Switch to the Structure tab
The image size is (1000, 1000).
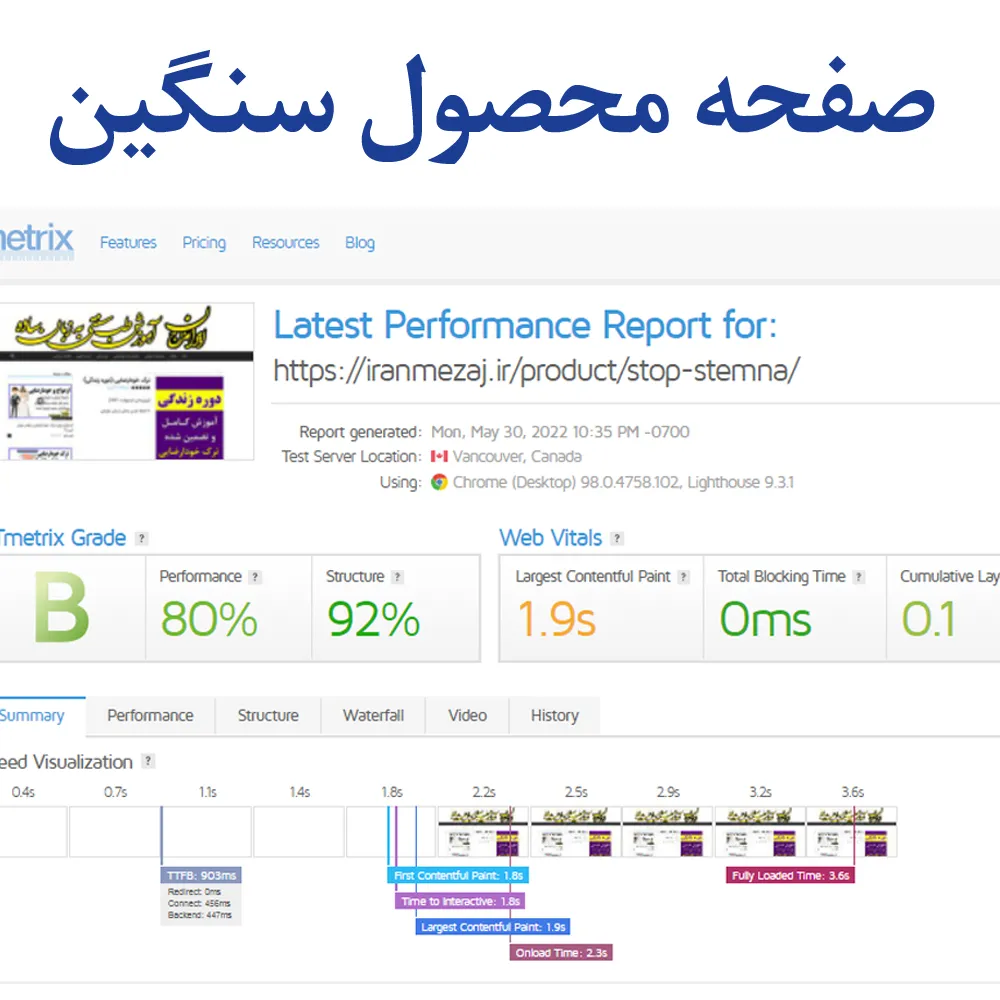(x=268, y=716)
